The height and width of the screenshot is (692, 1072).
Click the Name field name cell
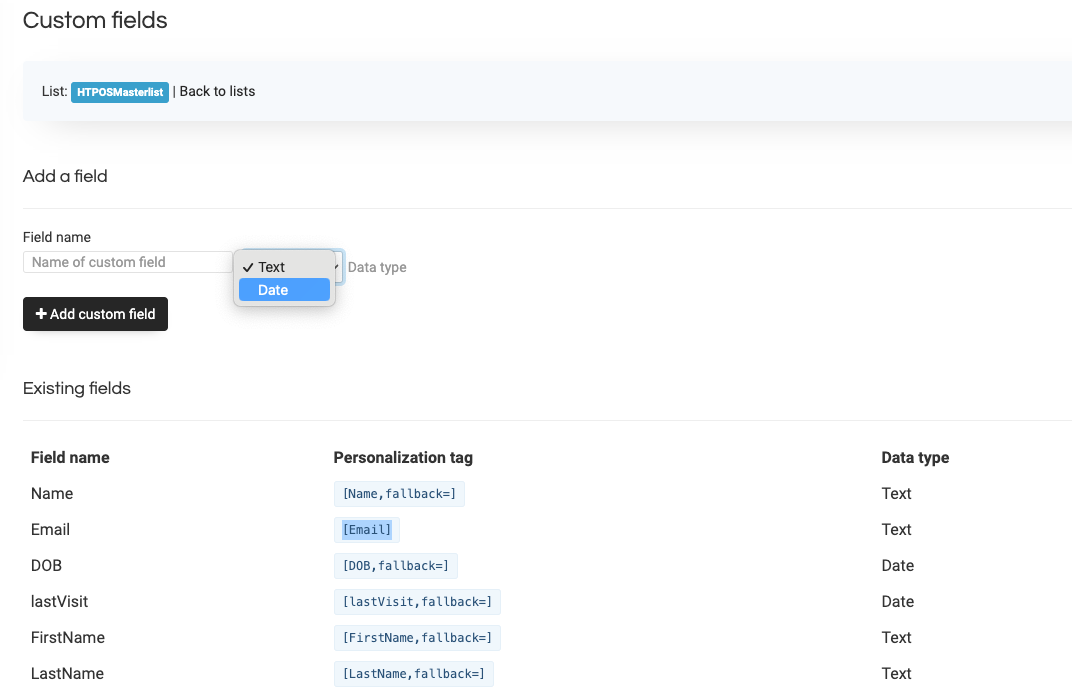52,494
